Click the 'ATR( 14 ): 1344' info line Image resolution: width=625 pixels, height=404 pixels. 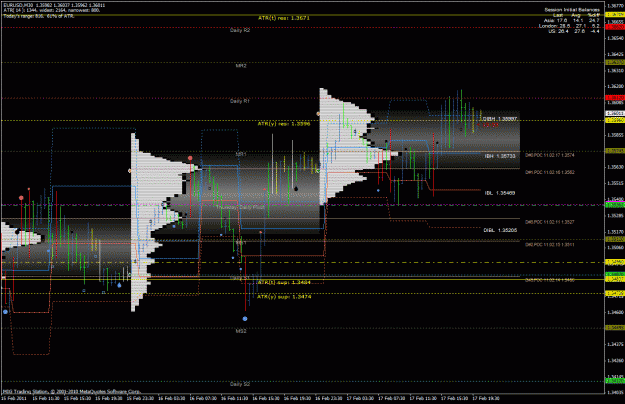52,10
